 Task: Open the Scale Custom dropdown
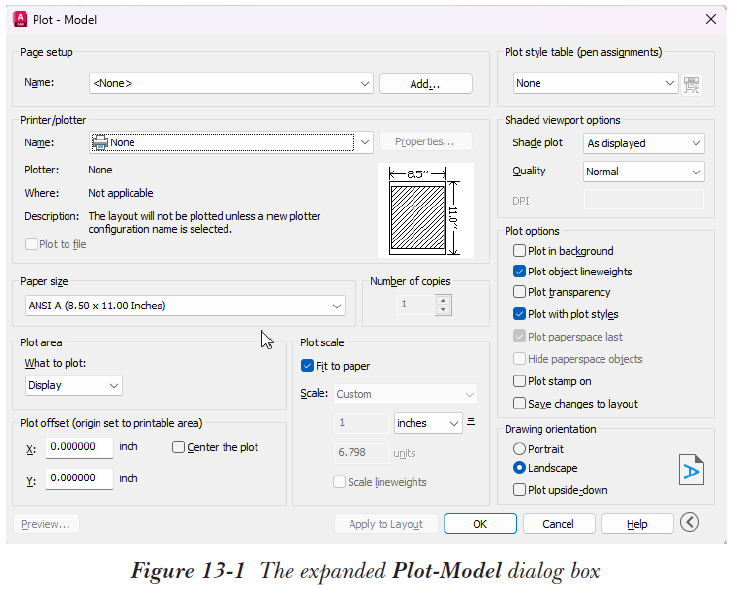coord(405,394)
